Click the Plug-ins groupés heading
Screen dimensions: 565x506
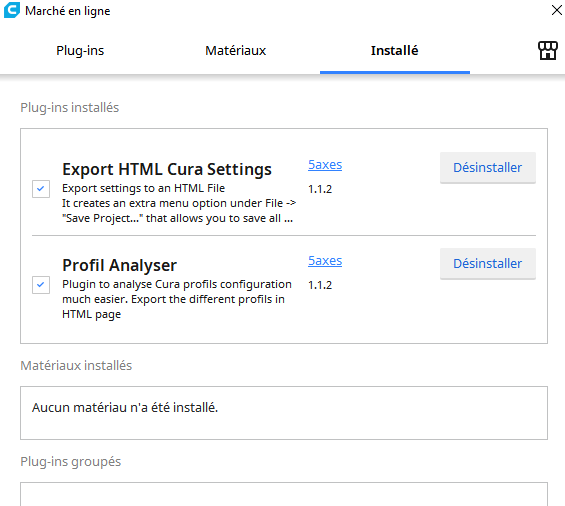pyautogui.click(x=71, y=462)
